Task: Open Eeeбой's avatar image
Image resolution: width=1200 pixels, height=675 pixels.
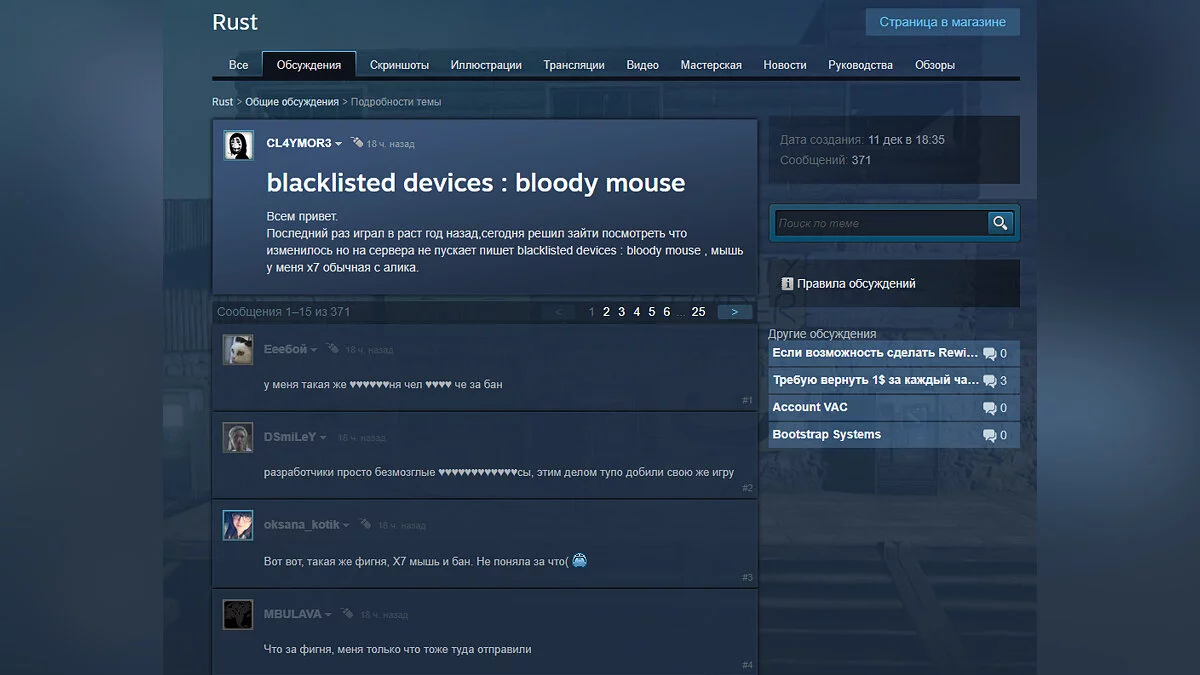Action: 238,350
